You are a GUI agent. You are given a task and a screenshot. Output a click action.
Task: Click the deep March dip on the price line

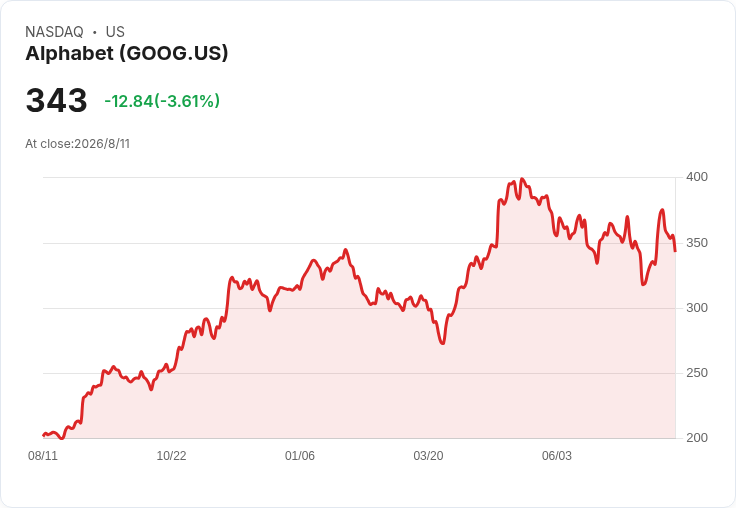click(x=443, y=343)
